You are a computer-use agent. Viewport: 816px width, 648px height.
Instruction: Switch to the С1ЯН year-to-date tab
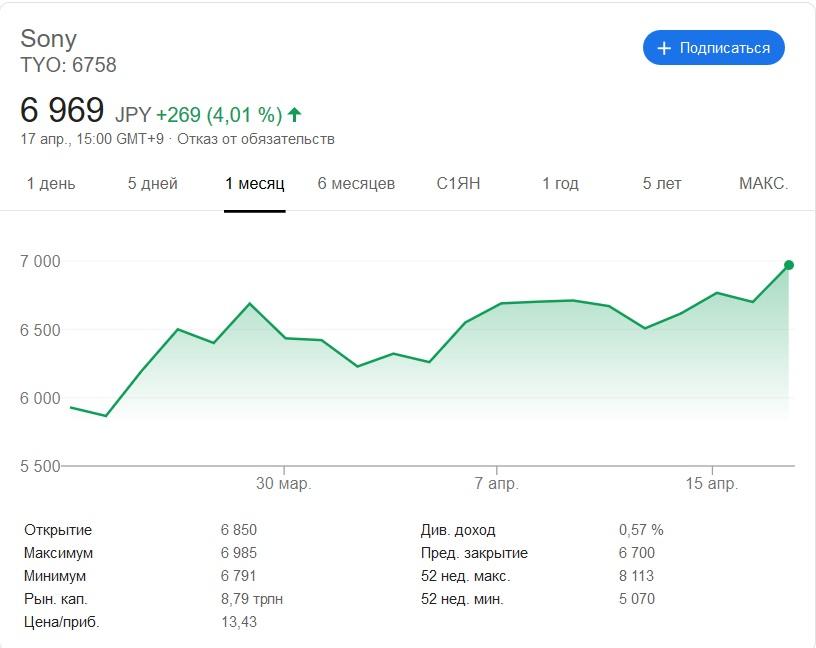pyautogui.click(x=458, y=184)
